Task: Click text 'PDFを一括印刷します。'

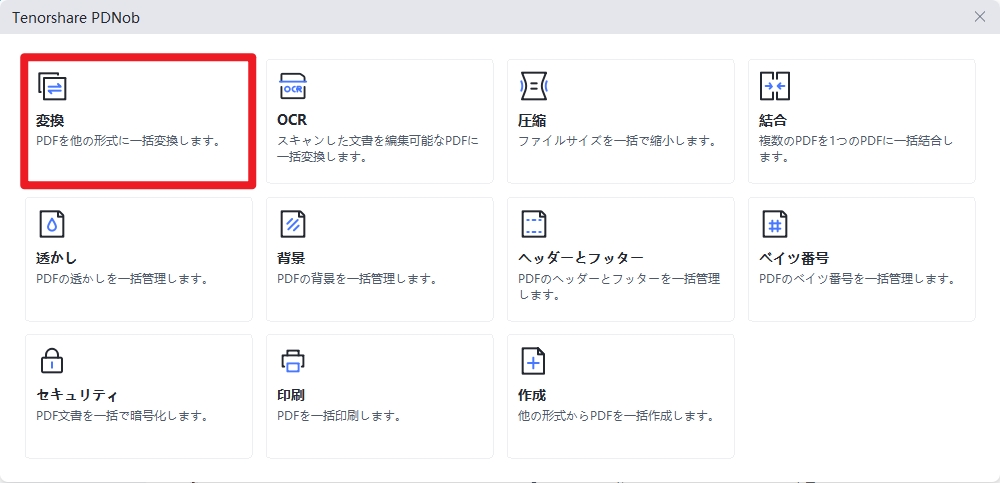Action: (x=339, y=417)
